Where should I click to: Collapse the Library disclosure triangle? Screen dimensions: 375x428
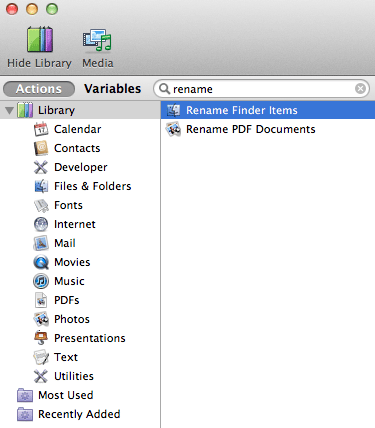click(x=9, y=110)
